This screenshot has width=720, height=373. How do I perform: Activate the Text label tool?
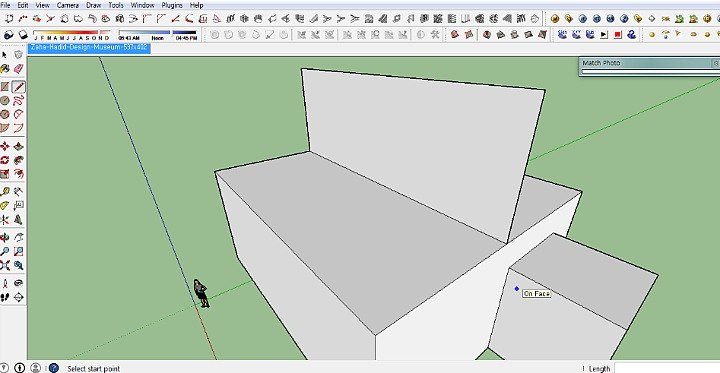pos(18,206)
